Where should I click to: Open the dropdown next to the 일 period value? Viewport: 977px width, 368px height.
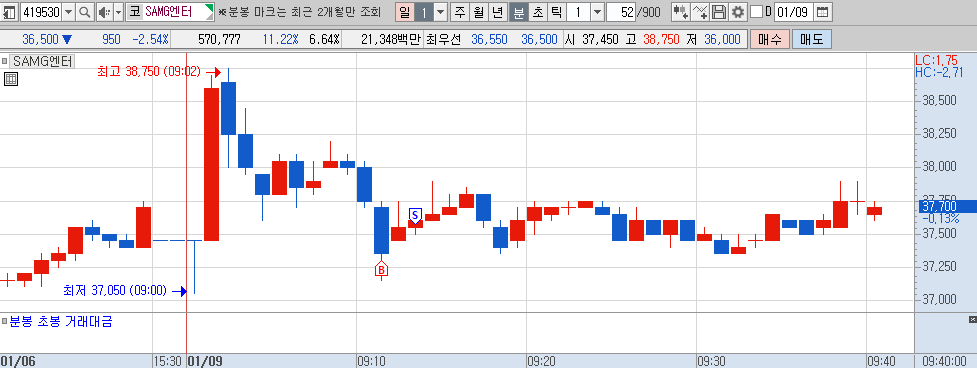440,12
